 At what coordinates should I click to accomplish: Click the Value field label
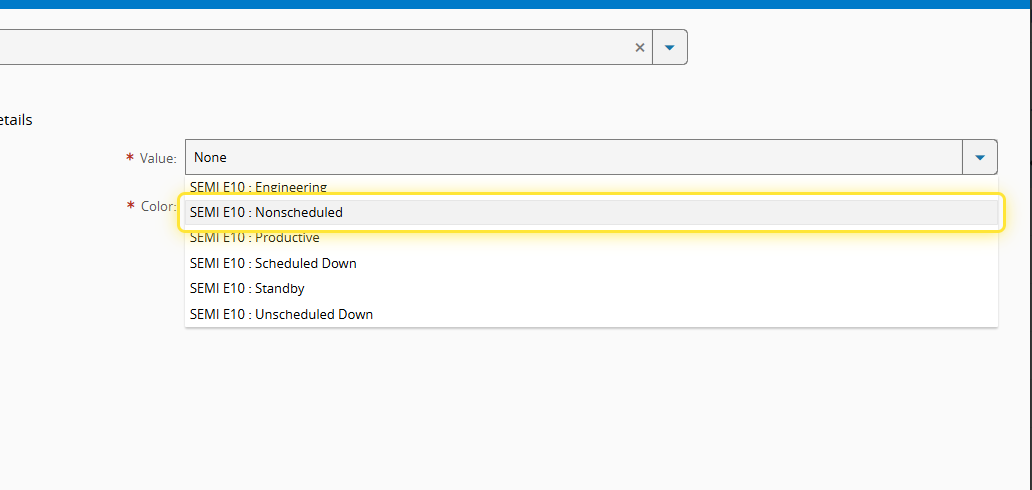tap(158, 158)
